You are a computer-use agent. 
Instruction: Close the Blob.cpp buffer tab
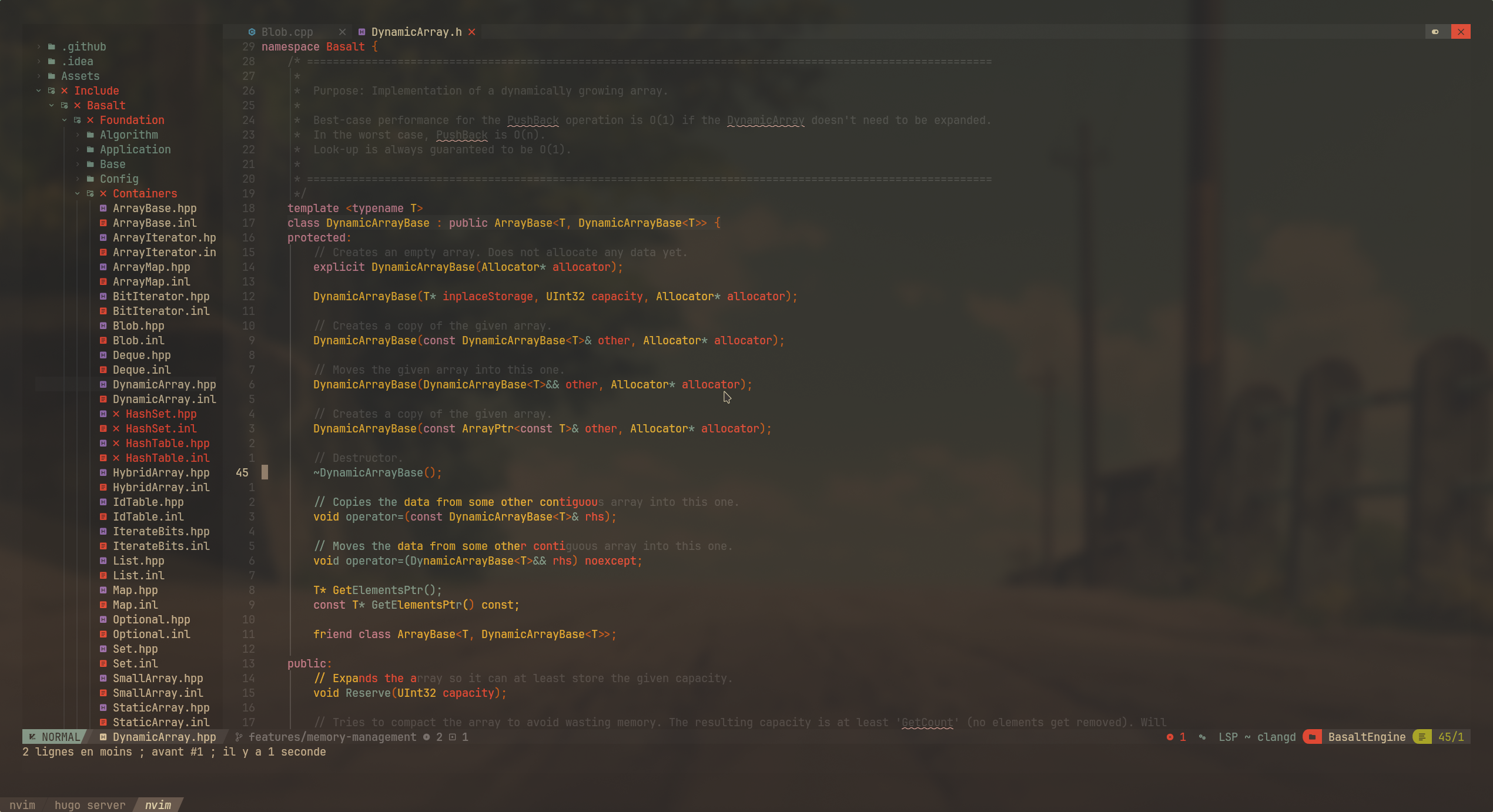click(342, 32)
